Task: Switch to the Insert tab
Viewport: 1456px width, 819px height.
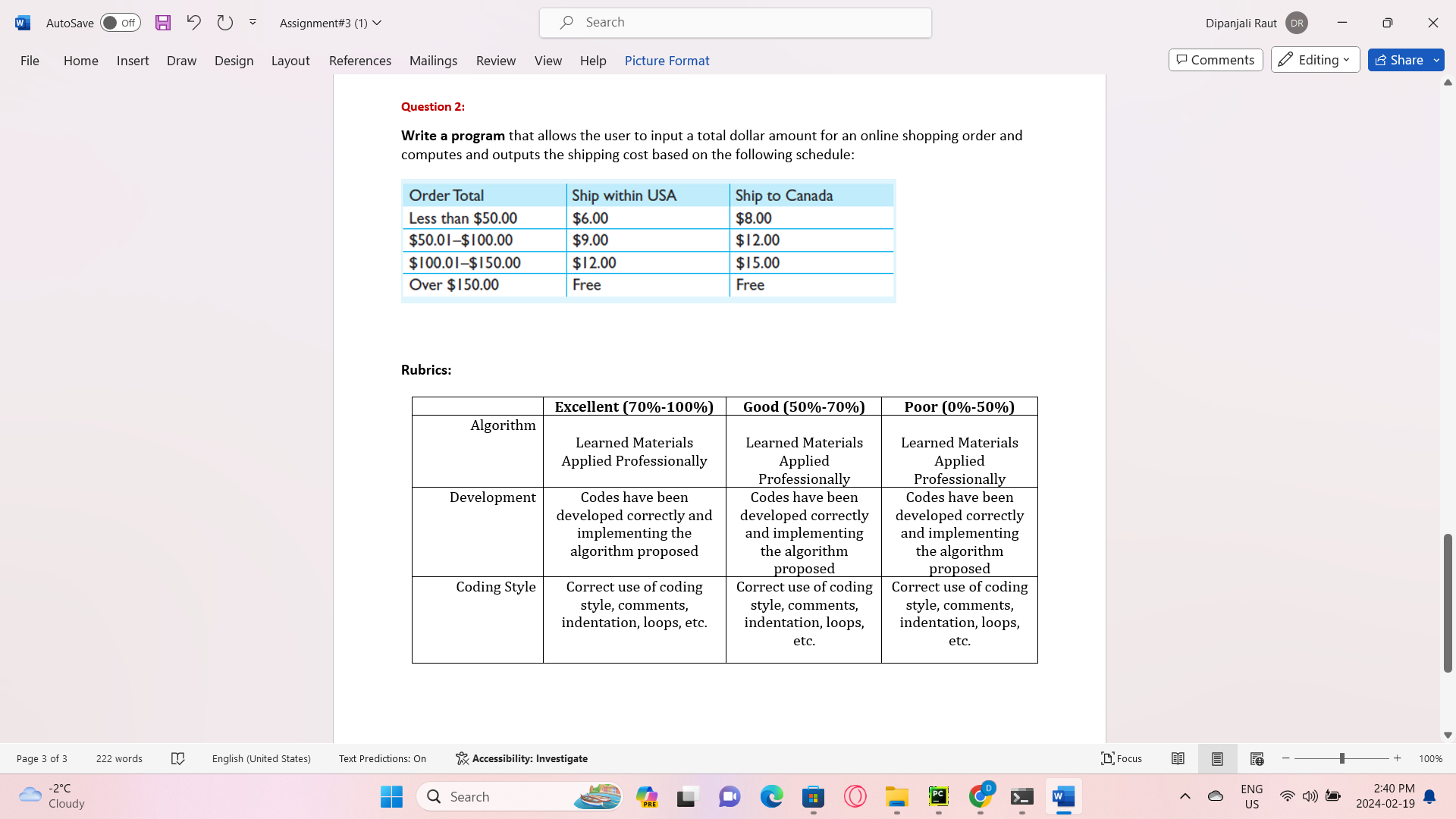Action: [x=133, y=61]
